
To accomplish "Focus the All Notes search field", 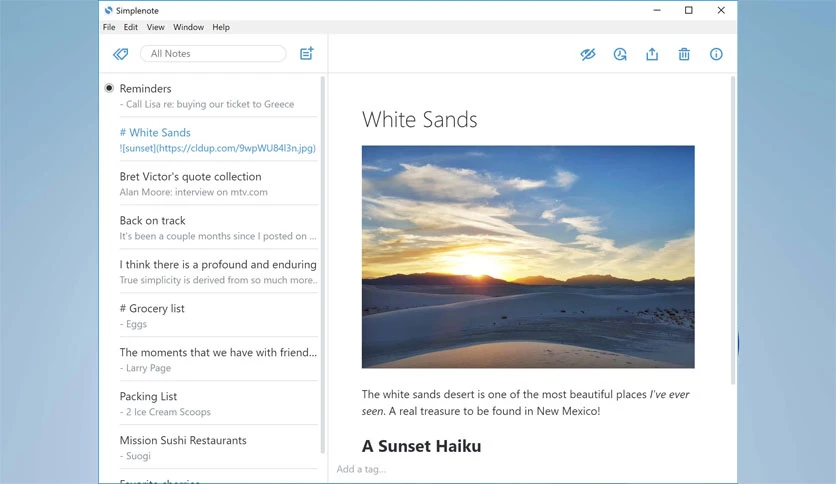I will click(213, 53).
